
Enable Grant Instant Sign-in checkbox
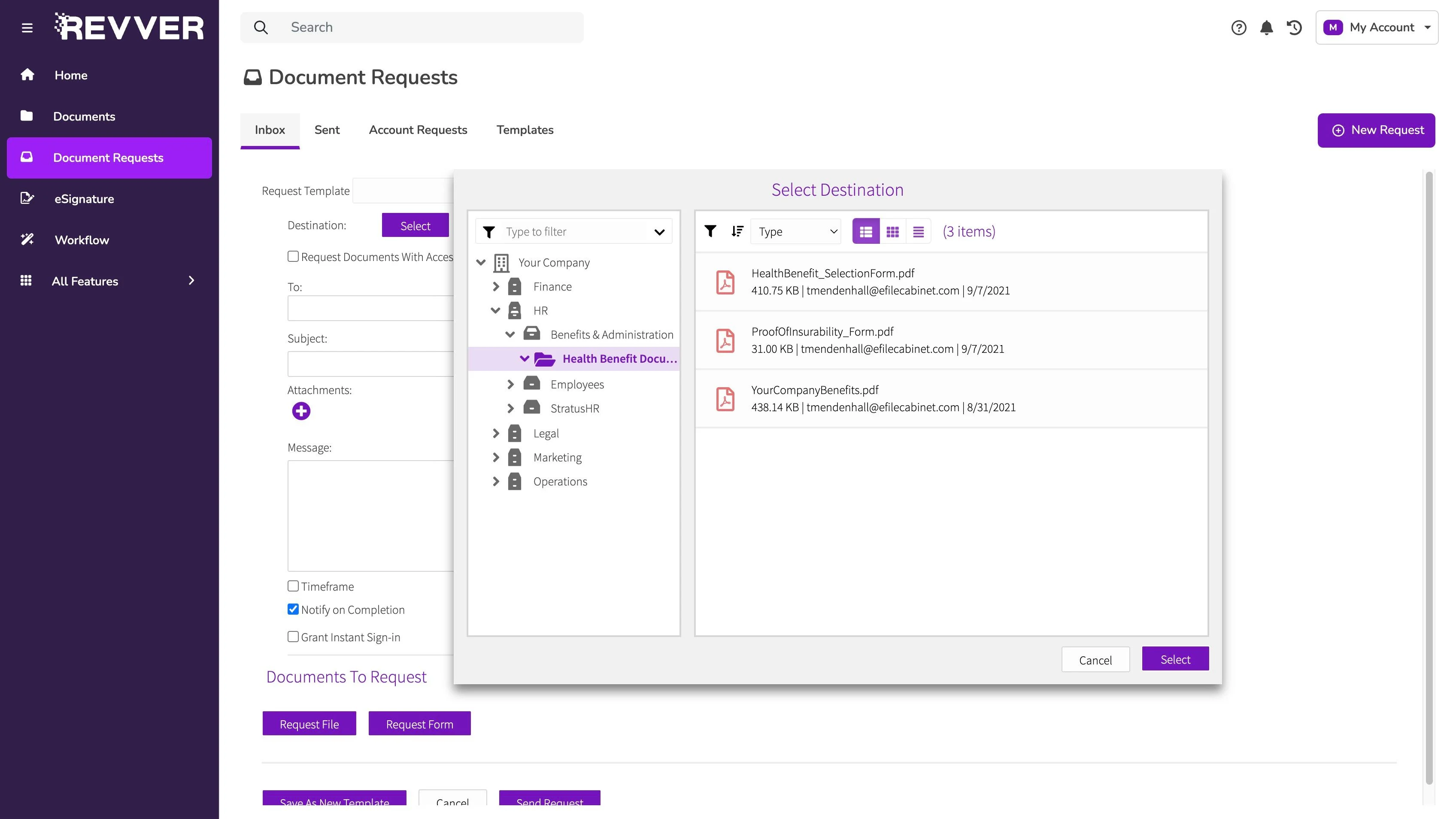tap(293, 637)
